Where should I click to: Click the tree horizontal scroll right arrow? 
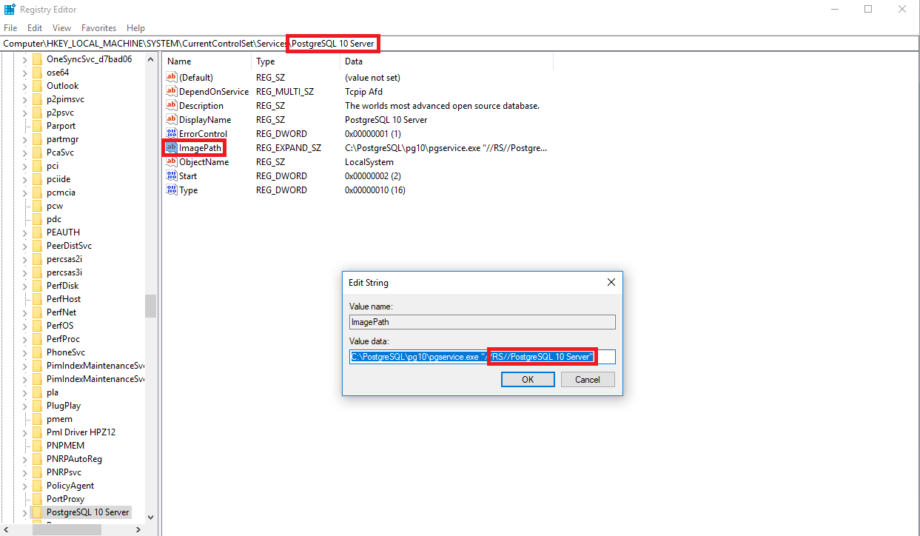(138, 530)
